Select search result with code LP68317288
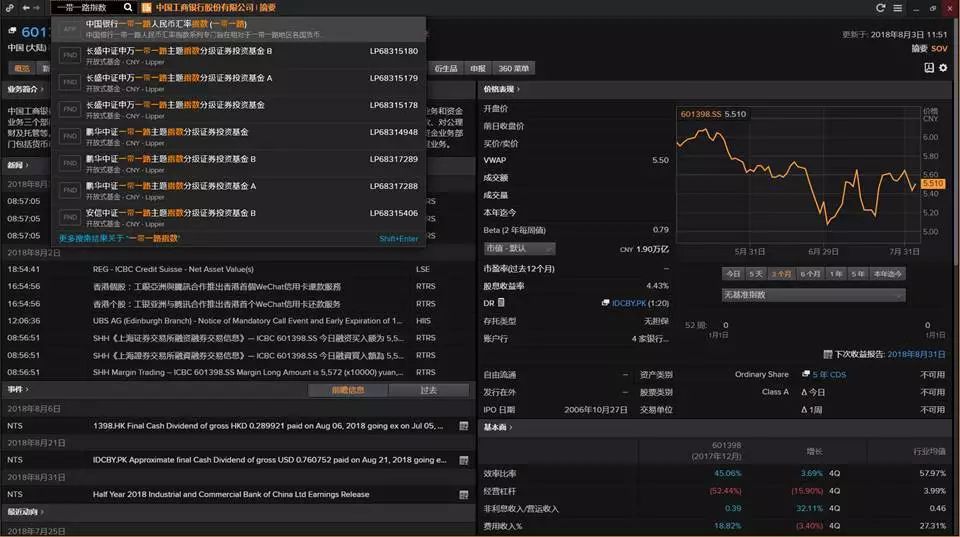 (239, 190)
